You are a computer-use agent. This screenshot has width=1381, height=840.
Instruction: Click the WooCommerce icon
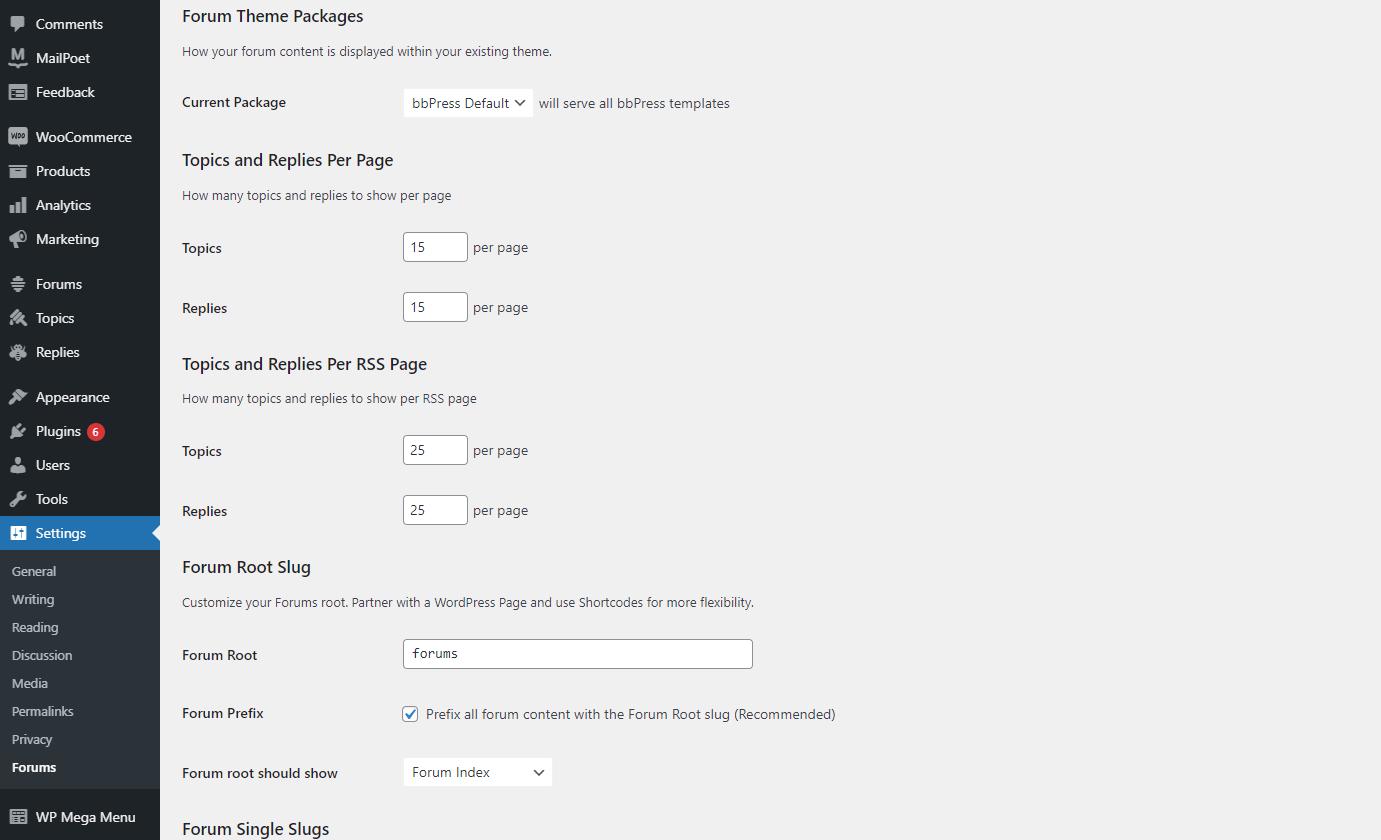17,137
